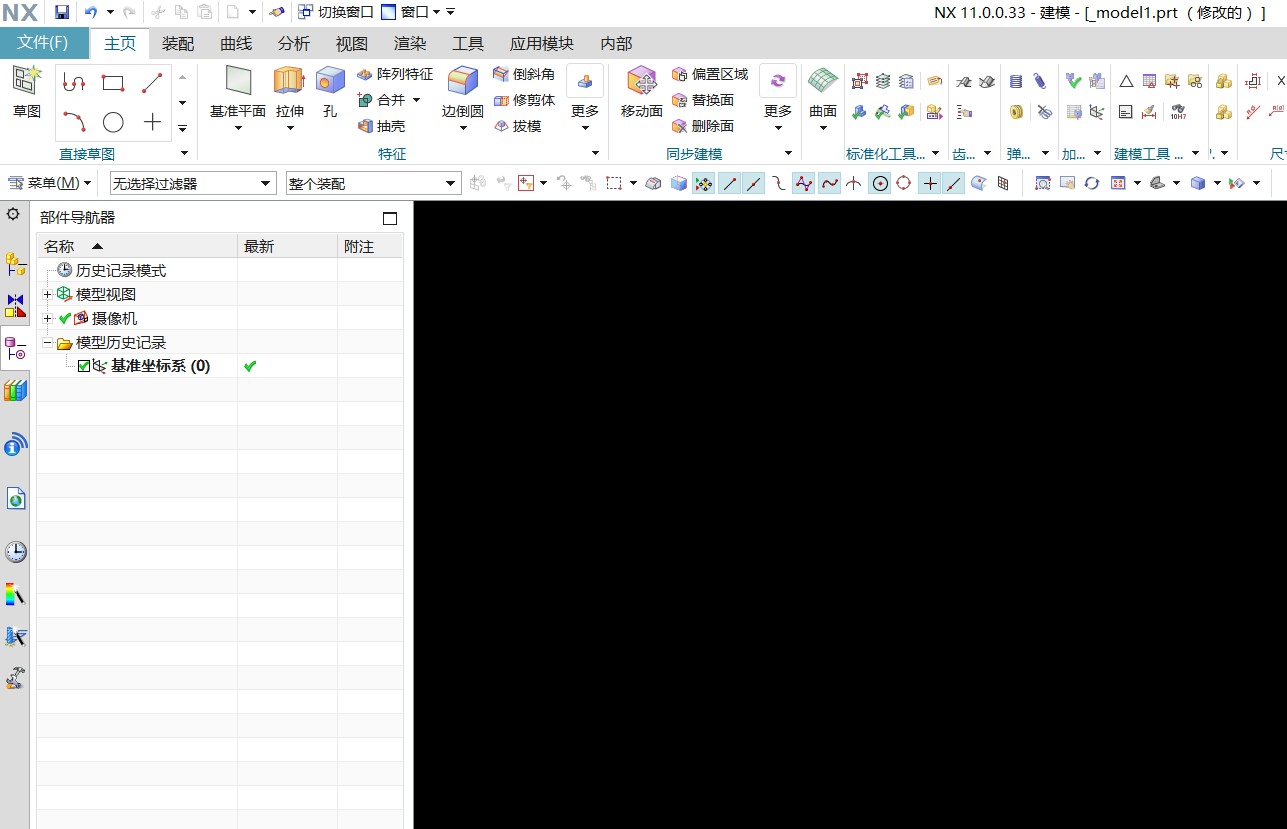1287x829 pixels.
Task: Switch to the 装配 ribbon tab
Action: pos(178,43)
